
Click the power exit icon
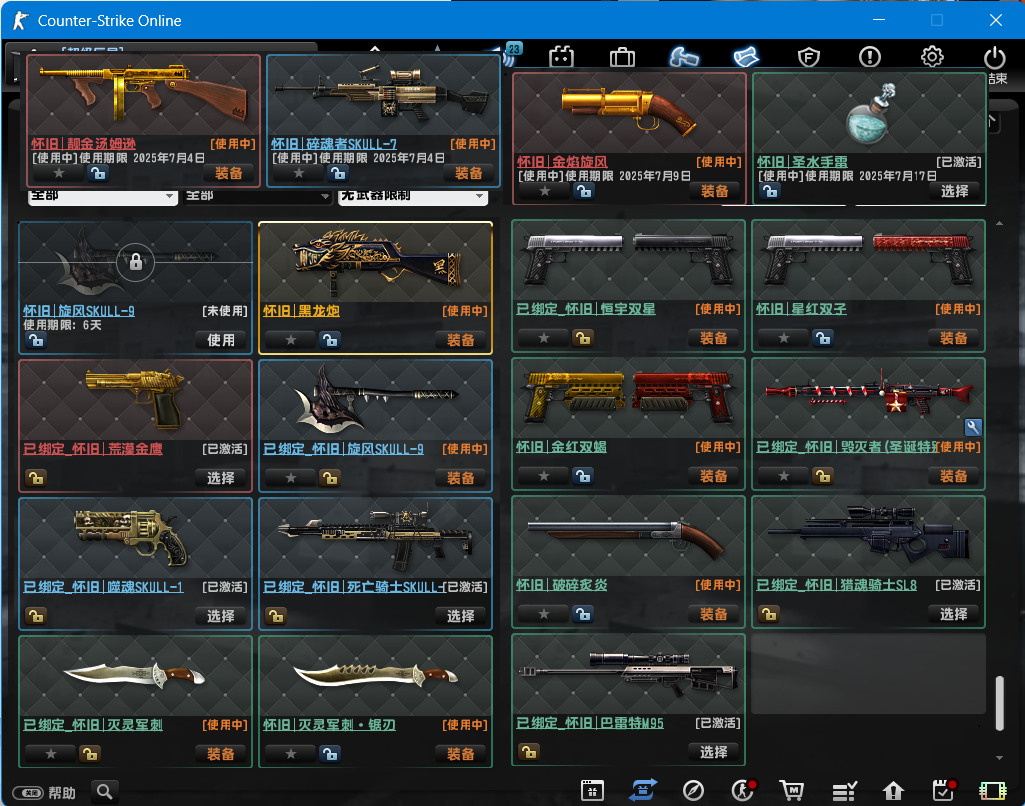[x=994, y=58]
